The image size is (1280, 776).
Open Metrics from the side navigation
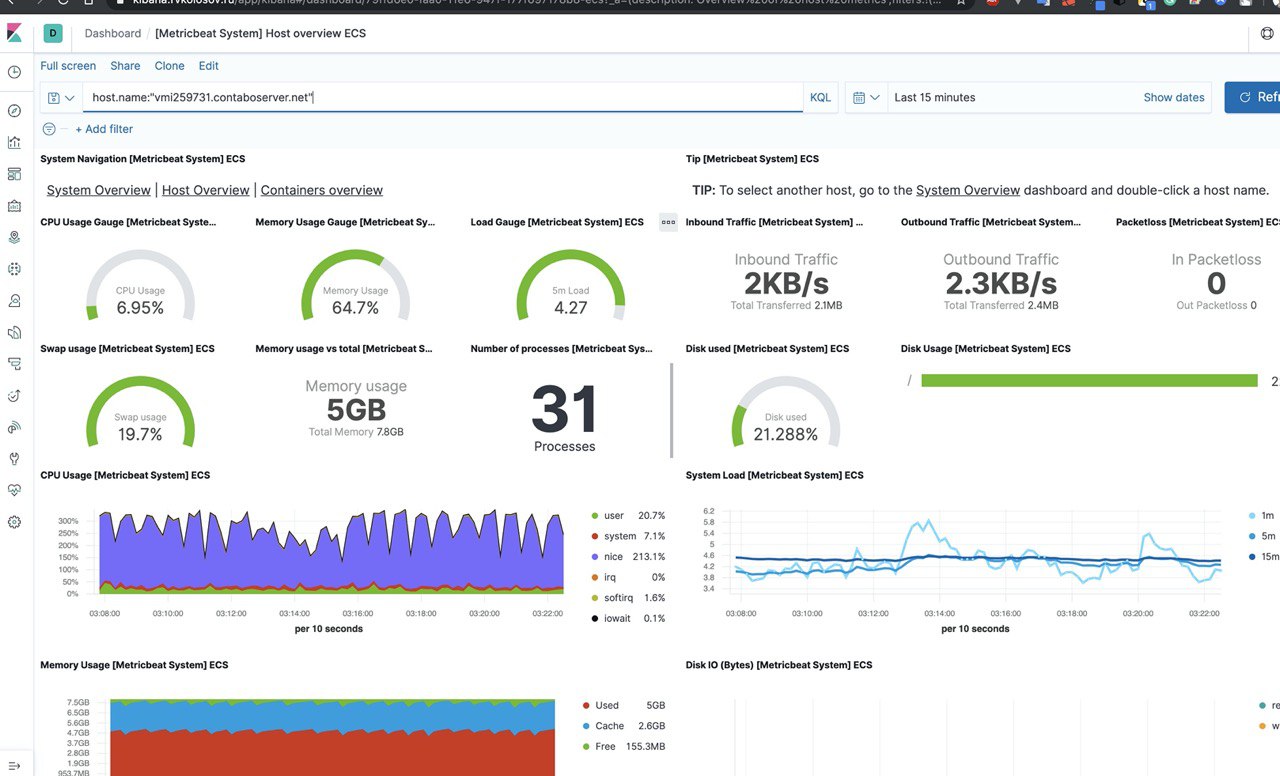coord(14,300)
